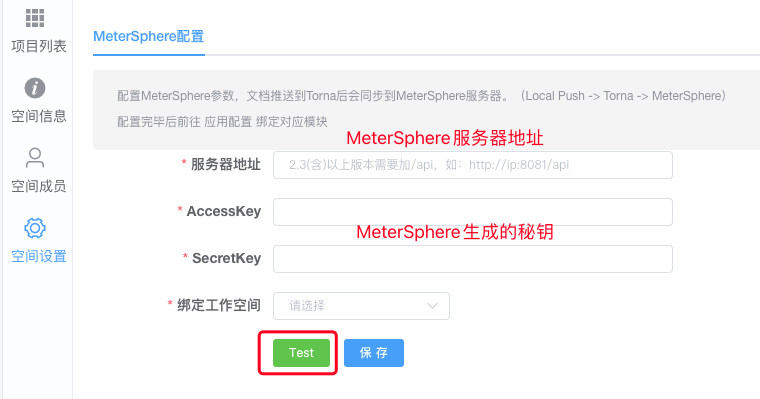Expand the 请选择 dropdown chevron arrow

pyautogui.click(x=432, y=306)
